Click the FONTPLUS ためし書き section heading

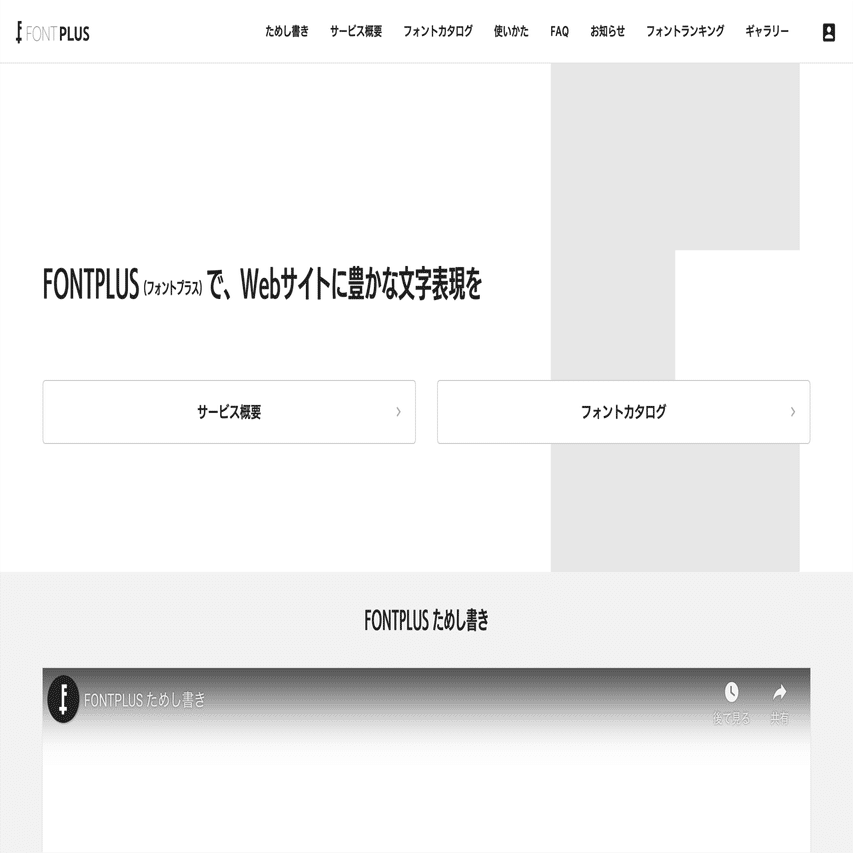pos(426,620)
